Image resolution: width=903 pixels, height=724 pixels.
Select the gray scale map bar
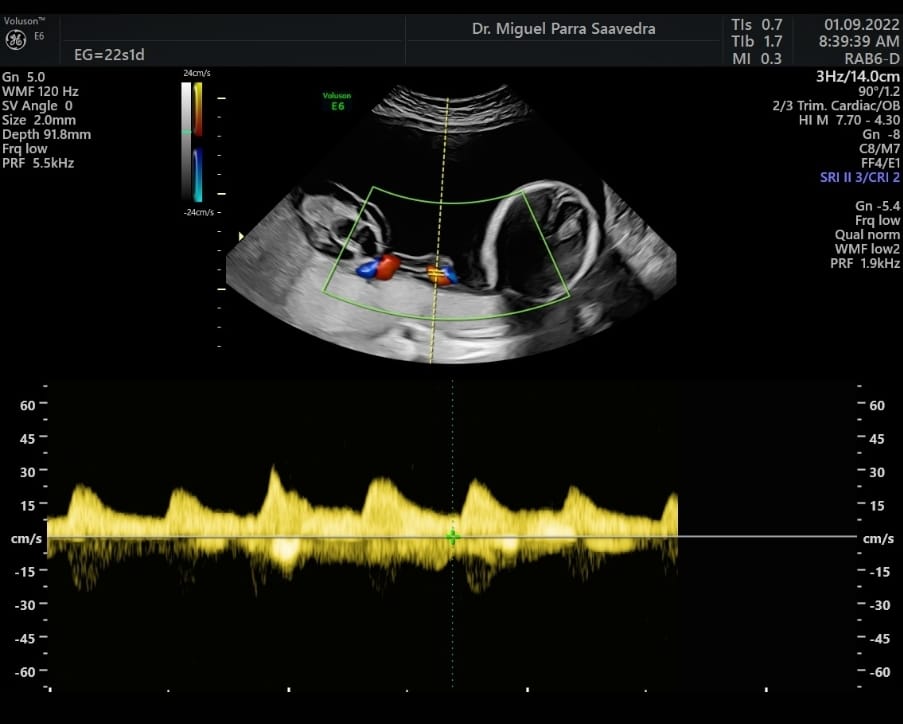(x=186, y=140)
